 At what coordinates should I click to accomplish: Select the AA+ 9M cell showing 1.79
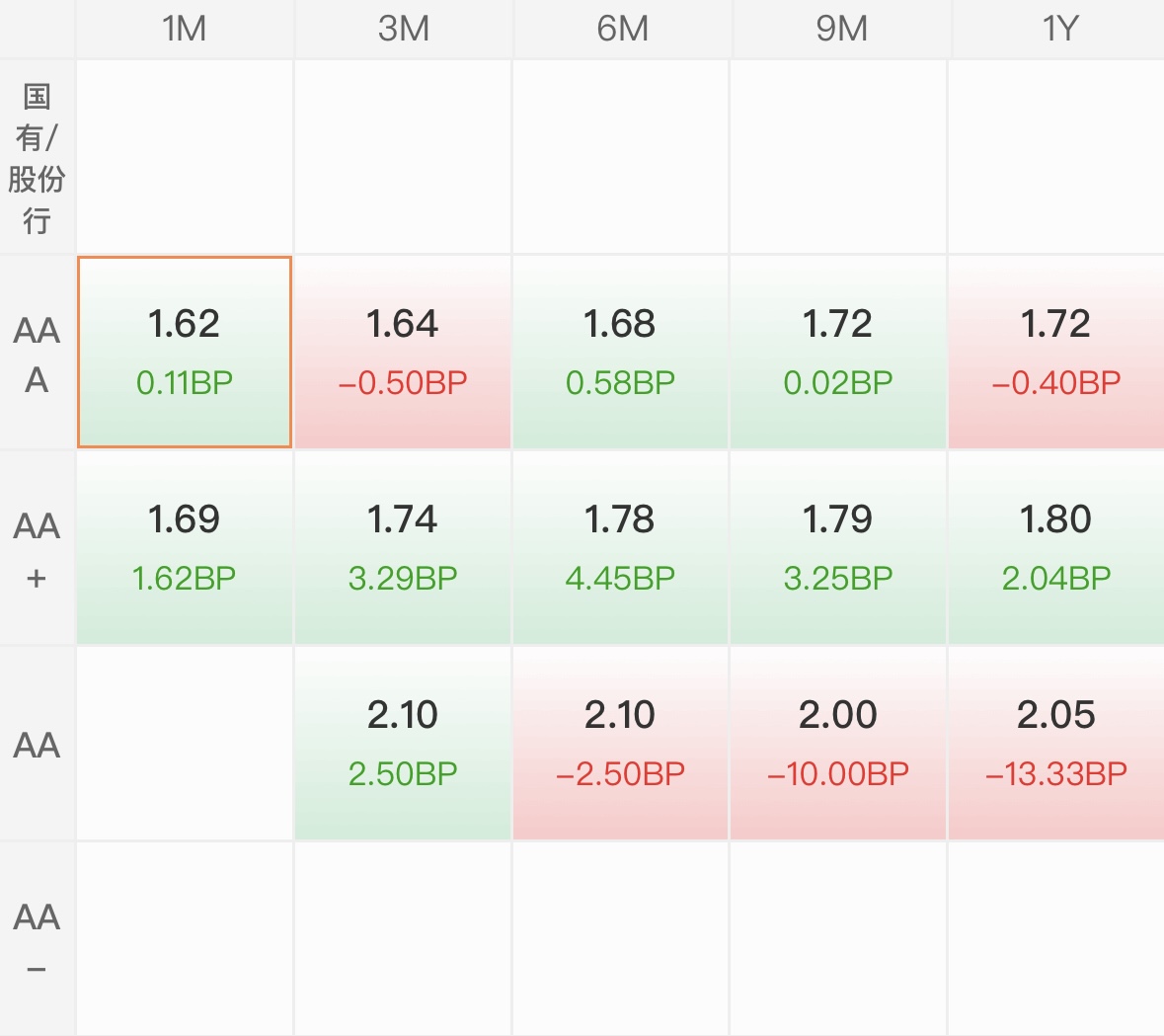pos(838,547)
